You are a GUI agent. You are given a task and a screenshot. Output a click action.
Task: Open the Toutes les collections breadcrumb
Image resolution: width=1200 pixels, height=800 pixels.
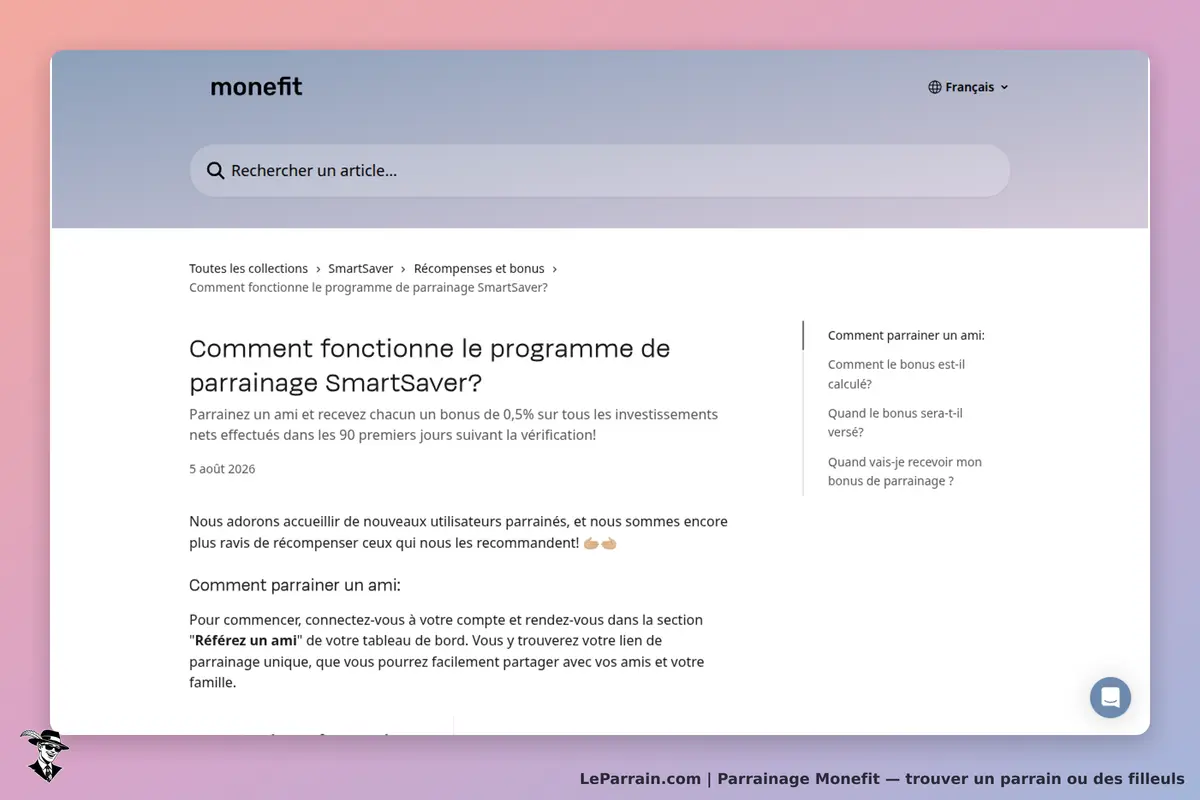[x=248, y=268]
